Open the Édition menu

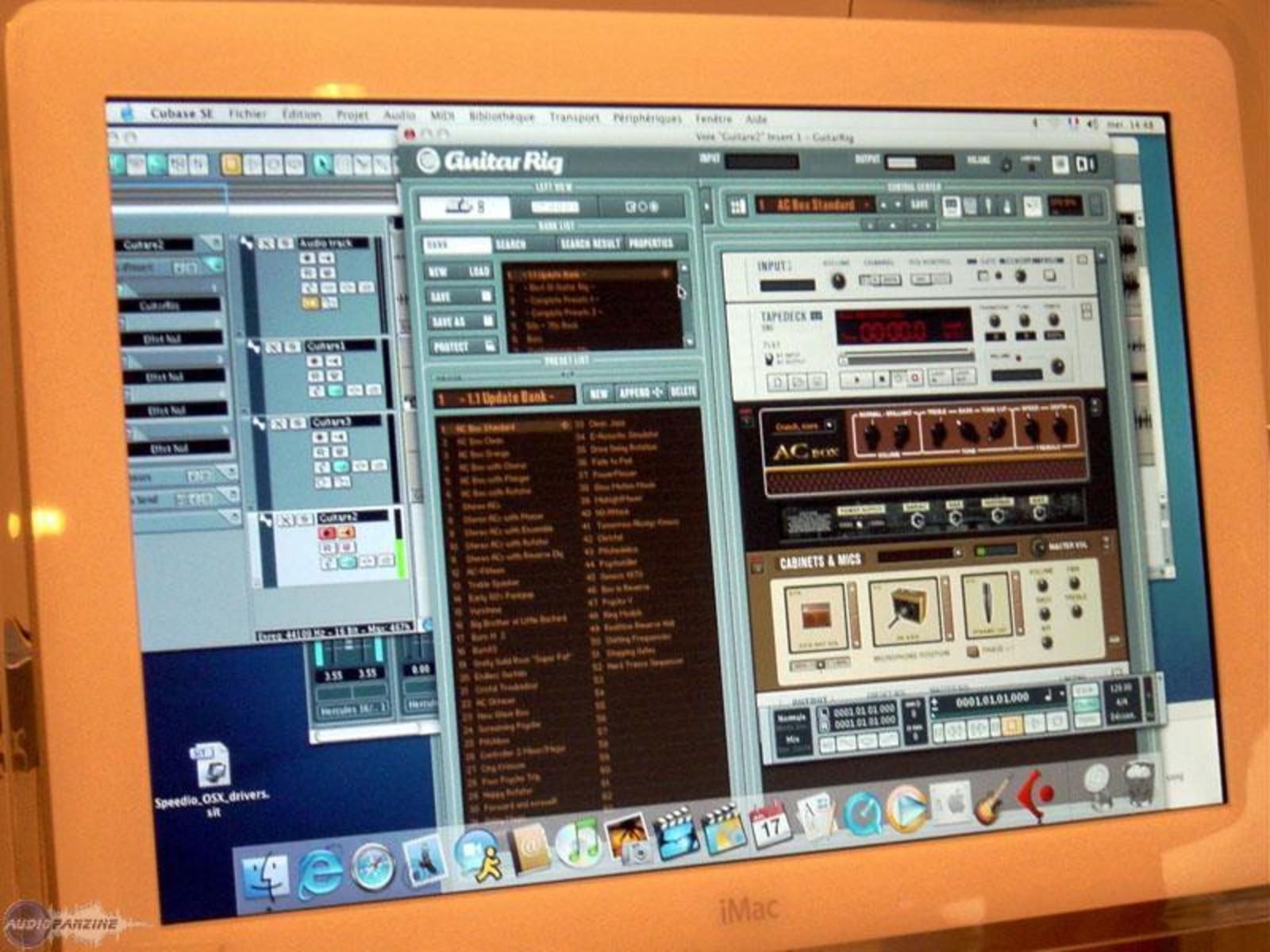coord(302,115)
